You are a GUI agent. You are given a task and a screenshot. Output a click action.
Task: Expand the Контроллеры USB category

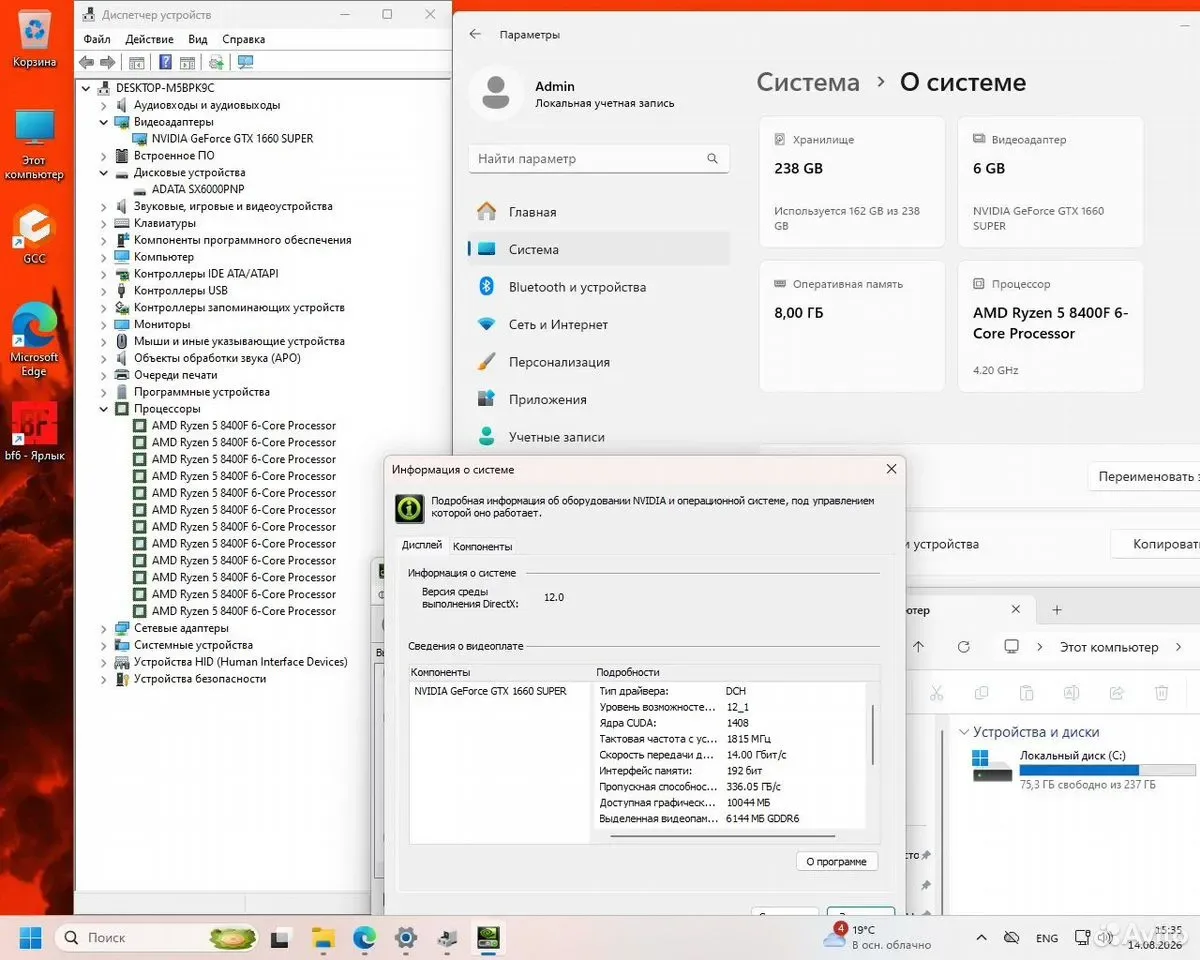point(104,290)
